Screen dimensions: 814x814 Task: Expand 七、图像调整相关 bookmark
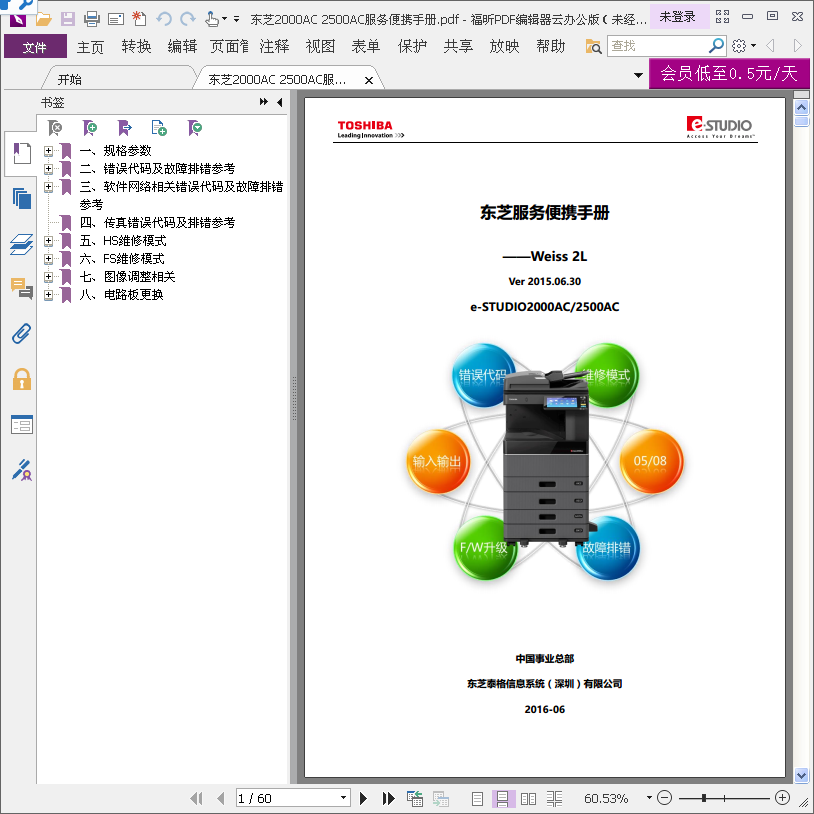48,277
